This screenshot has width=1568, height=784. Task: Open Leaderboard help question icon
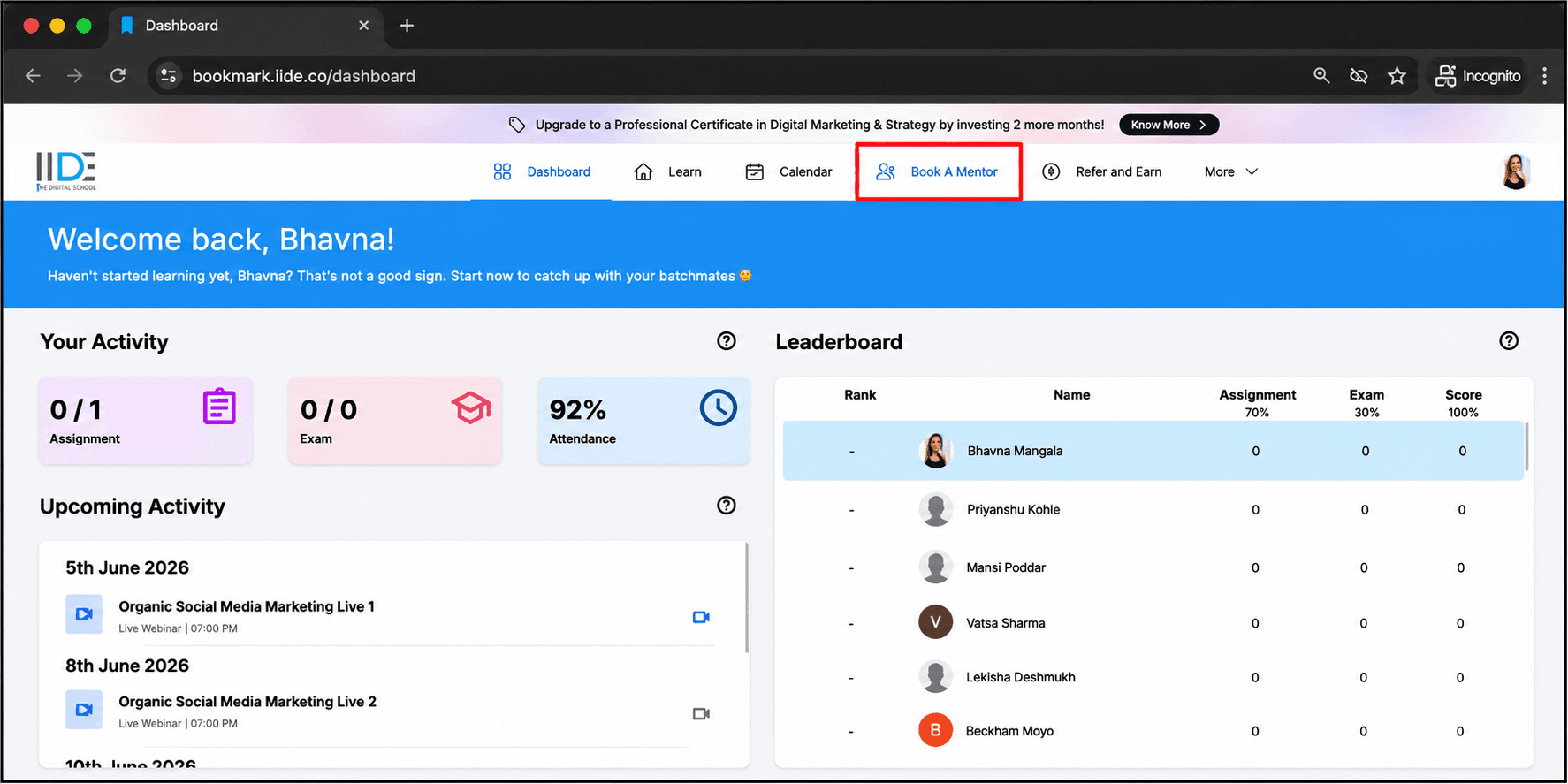point(1509,341)
